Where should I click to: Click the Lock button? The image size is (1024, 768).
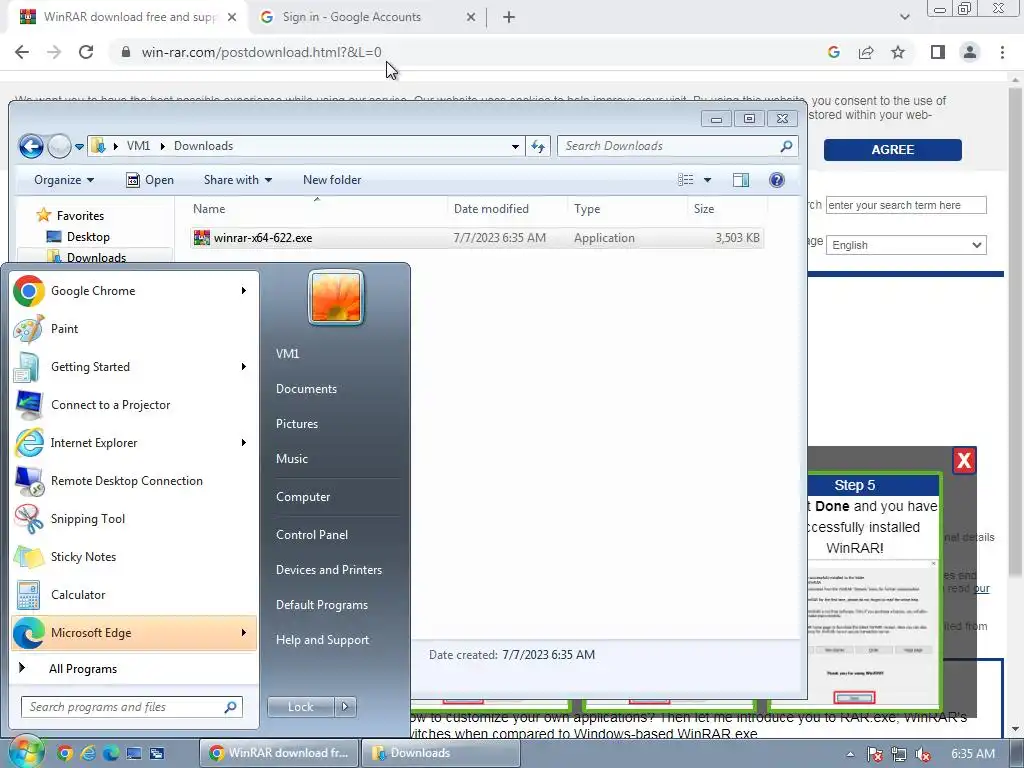click(300, 707)
